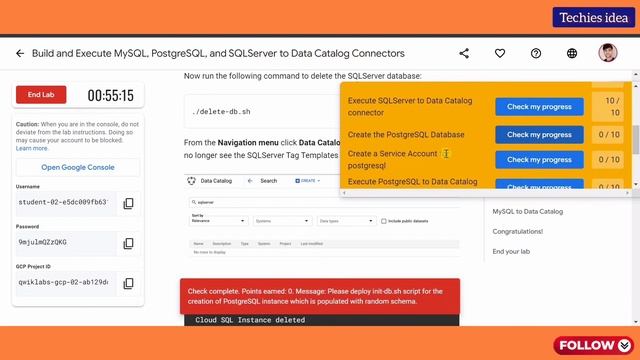
Task: Click page vertical scrollbar thumb
Action: pyautogui.click(x=636, y=140)
